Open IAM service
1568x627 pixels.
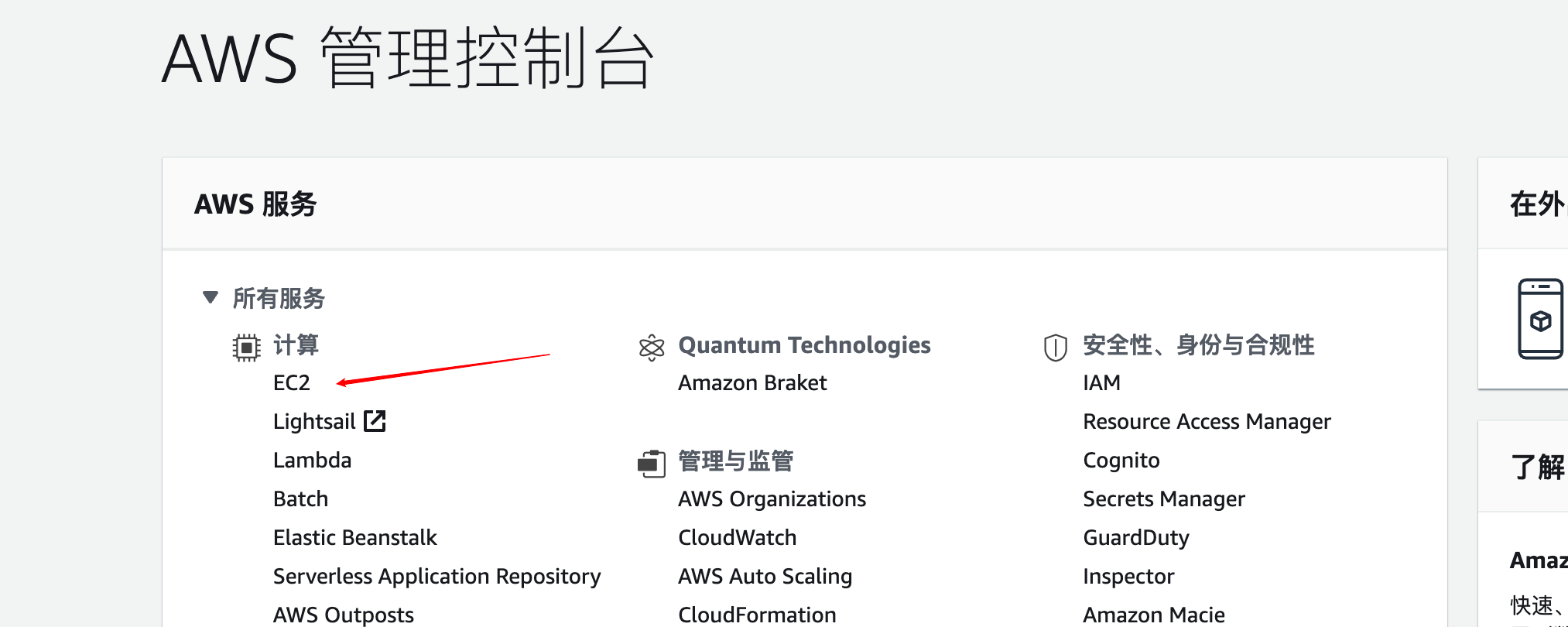coord(1101,383)
